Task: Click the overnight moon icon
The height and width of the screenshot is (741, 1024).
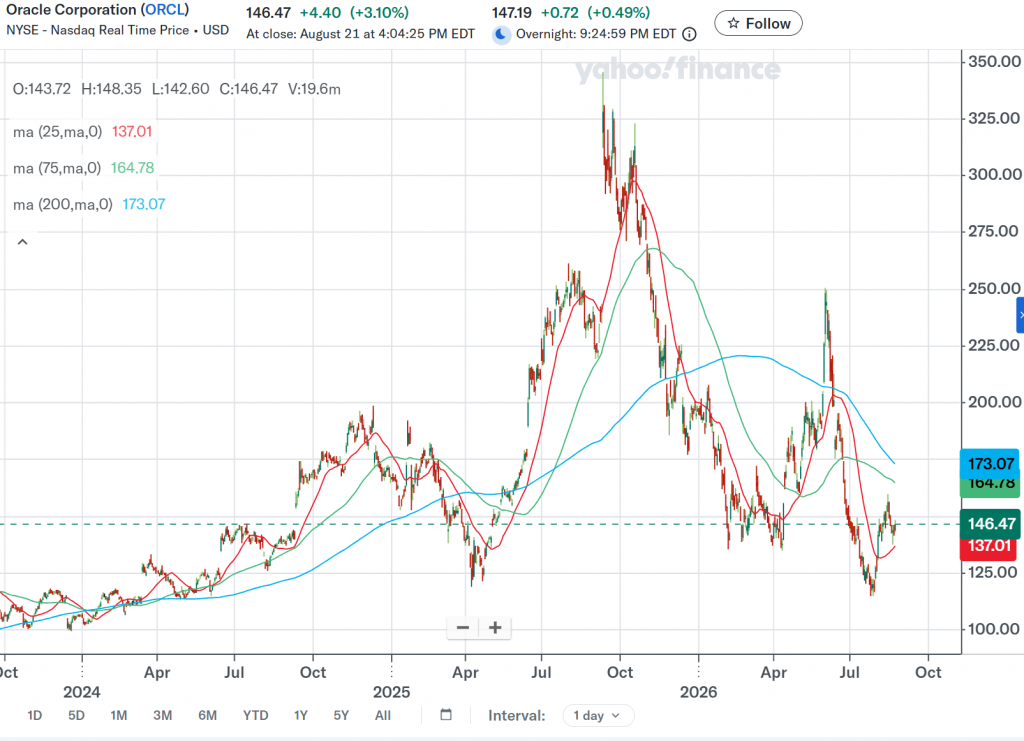Action: pos(501,34)
